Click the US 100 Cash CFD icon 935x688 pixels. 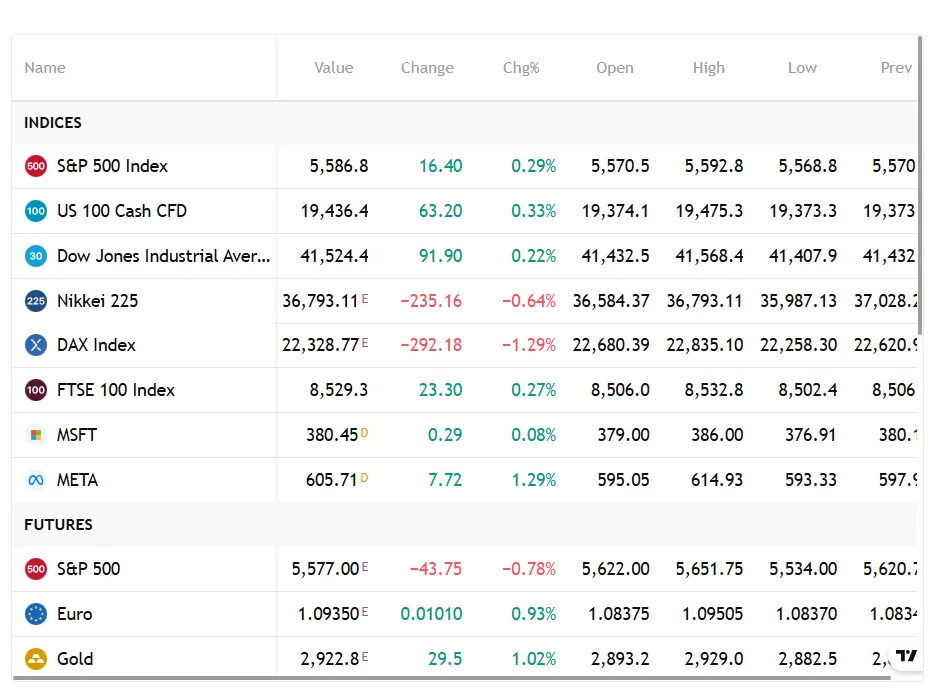coord(36,211)
